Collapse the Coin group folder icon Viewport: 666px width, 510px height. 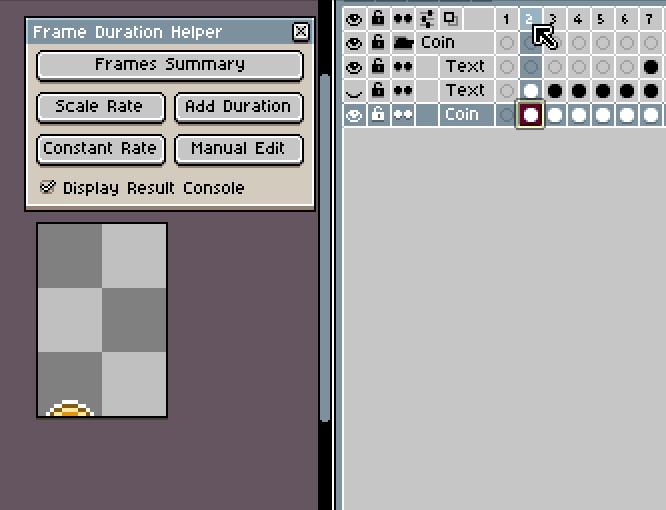pos(404,43)
